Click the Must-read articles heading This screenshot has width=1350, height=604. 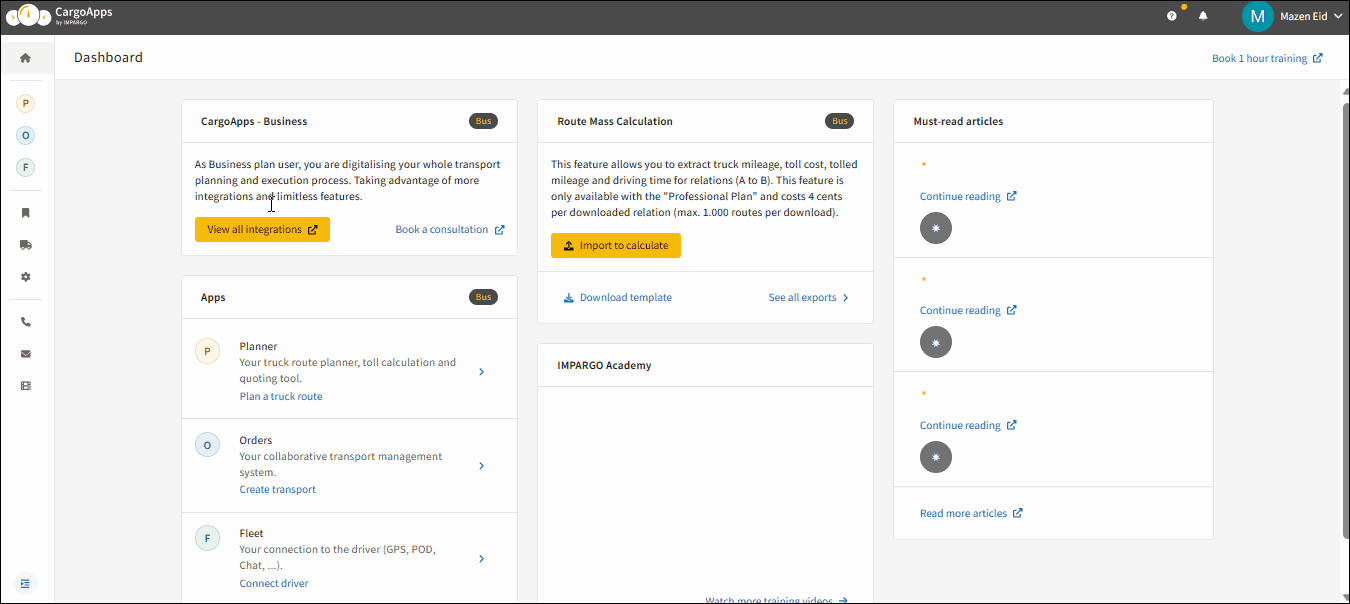click(x=958, y=121)
